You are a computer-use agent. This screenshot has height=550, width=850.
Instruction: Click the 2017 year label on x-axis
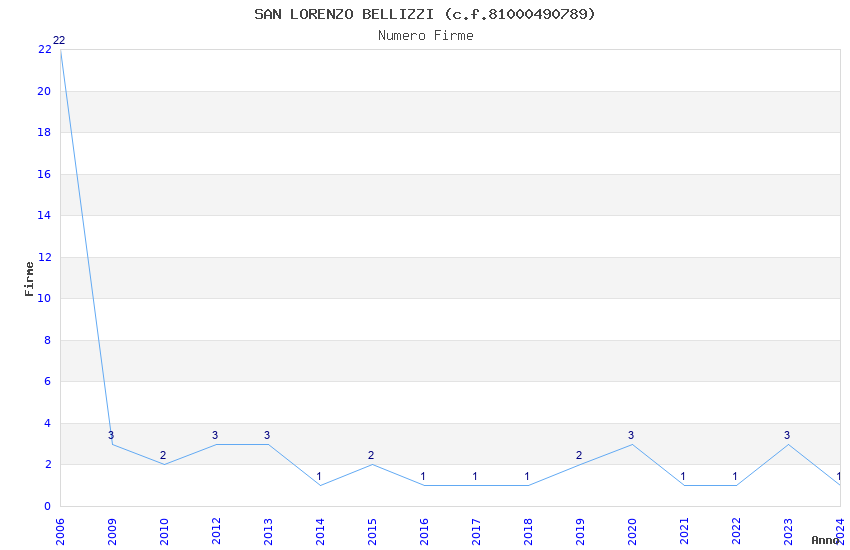(476, 526)
